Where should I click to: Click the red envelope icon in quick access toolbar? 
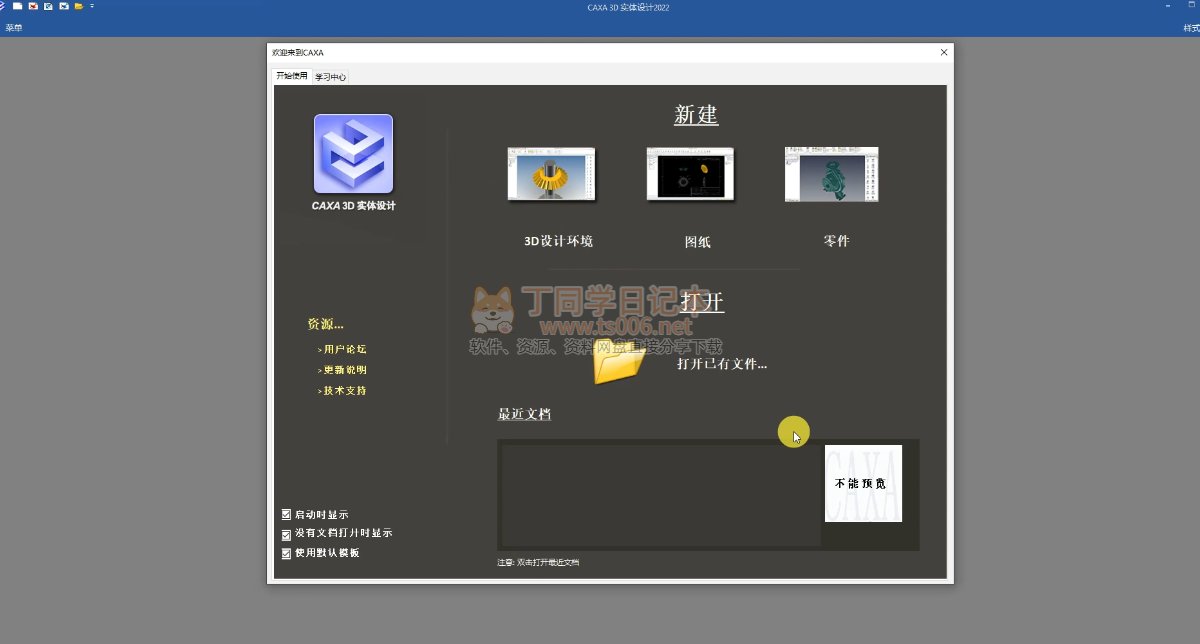click(33, 6)
